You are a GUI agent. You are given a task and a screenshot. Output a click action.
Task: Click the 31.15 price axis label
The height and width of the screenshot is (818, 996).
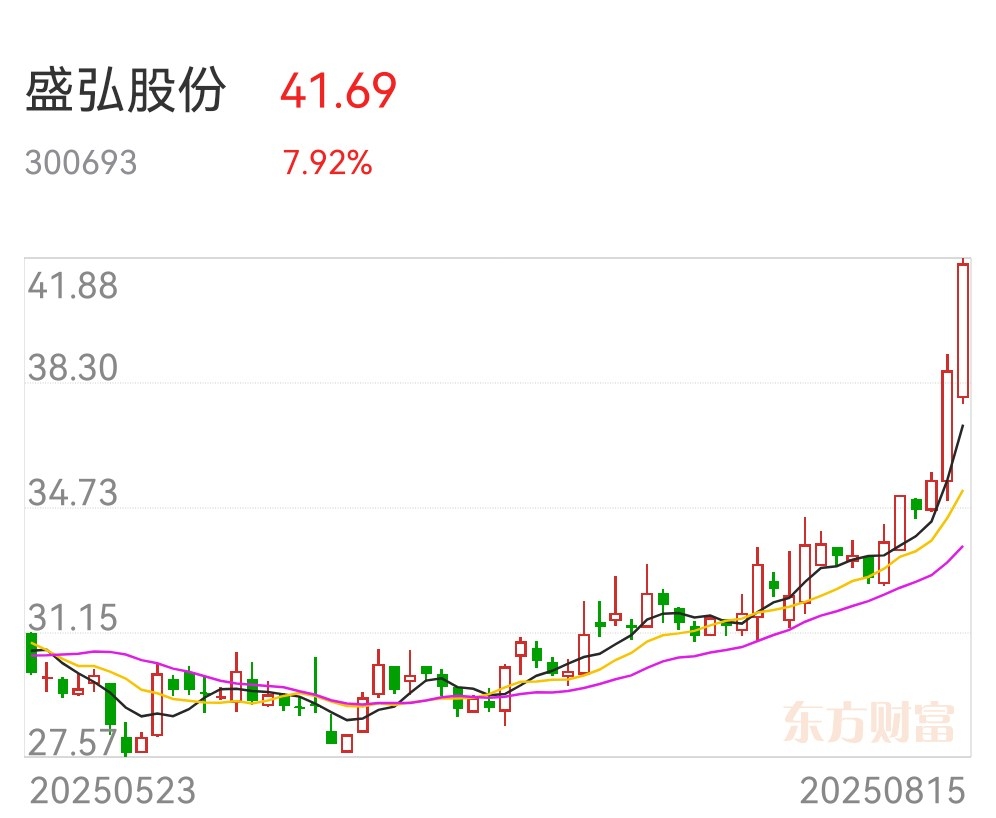72,618
